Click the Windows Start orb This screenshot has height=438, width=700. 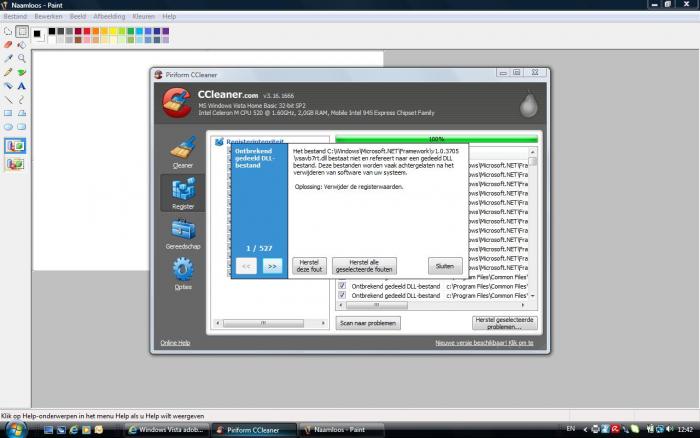point(16,430)
